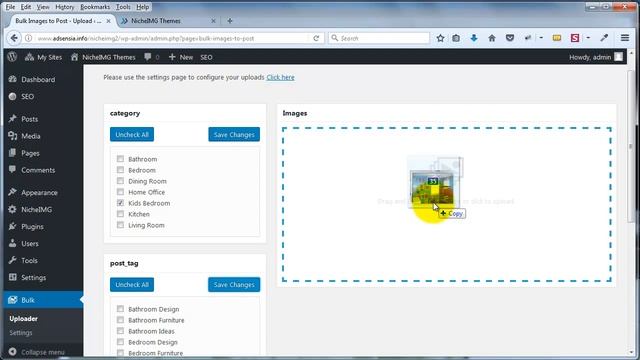The width and height of the screenshot is (640, 360).
Task: Open the Edit menu
Action: (26, 7)
